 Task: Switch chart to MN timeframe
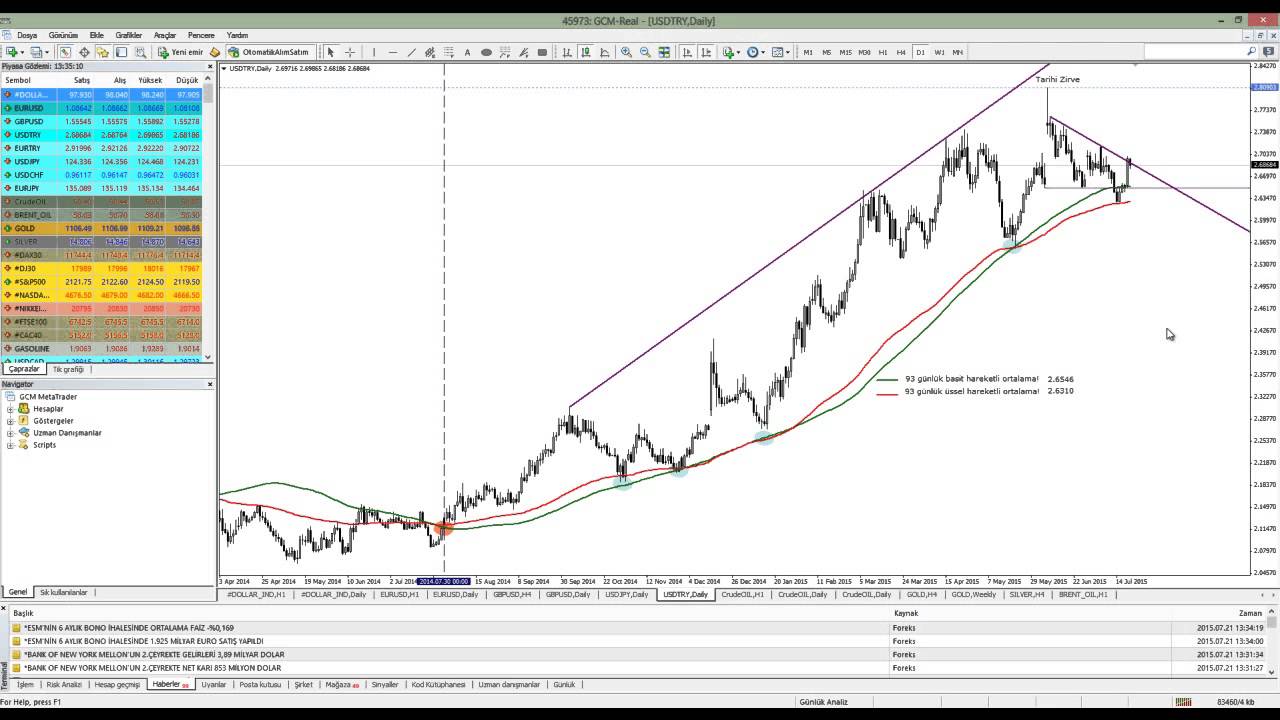click(957, 52)
